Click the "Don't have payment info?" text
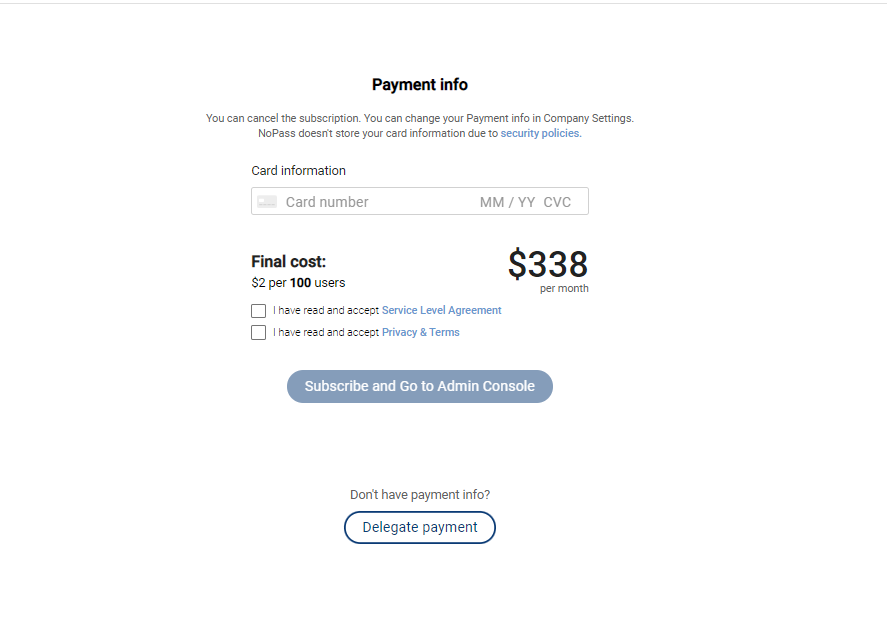Viewport: 887px width, 638px height. tap(420, 495)
